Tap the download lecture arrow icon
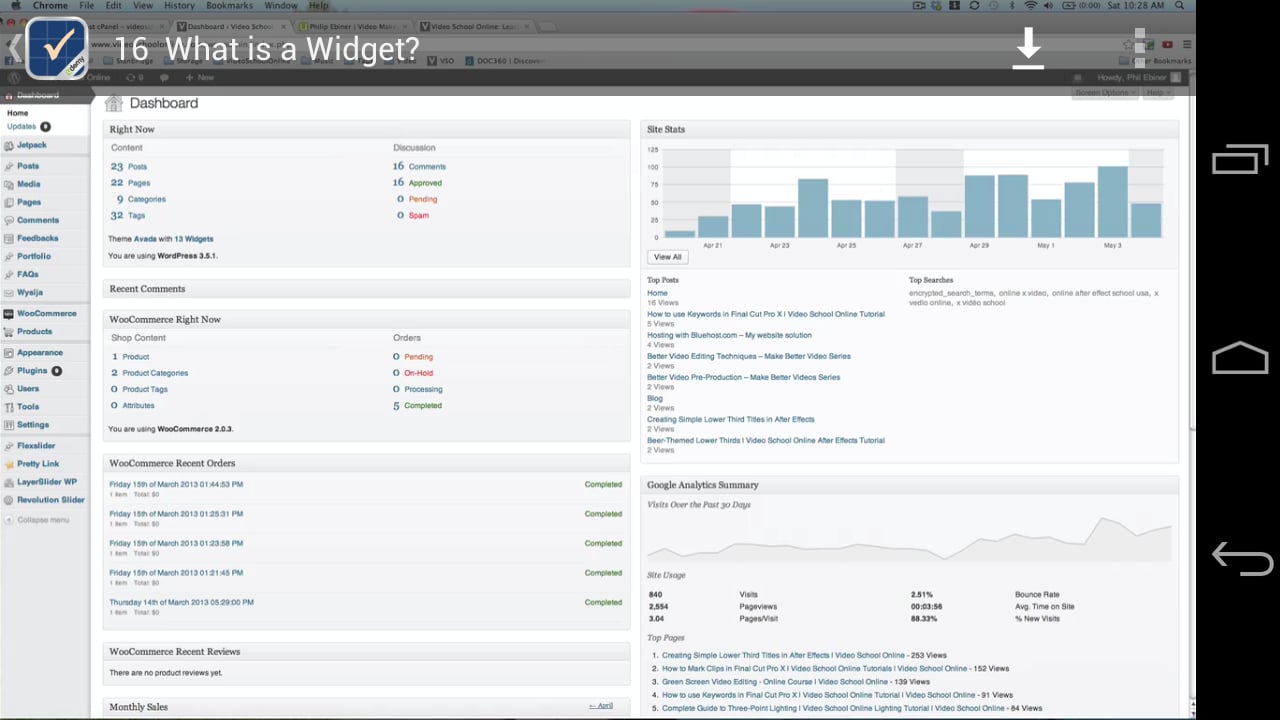This screenshot has width=1280, height=720. pyautogui.click(x=1028, y=48)
